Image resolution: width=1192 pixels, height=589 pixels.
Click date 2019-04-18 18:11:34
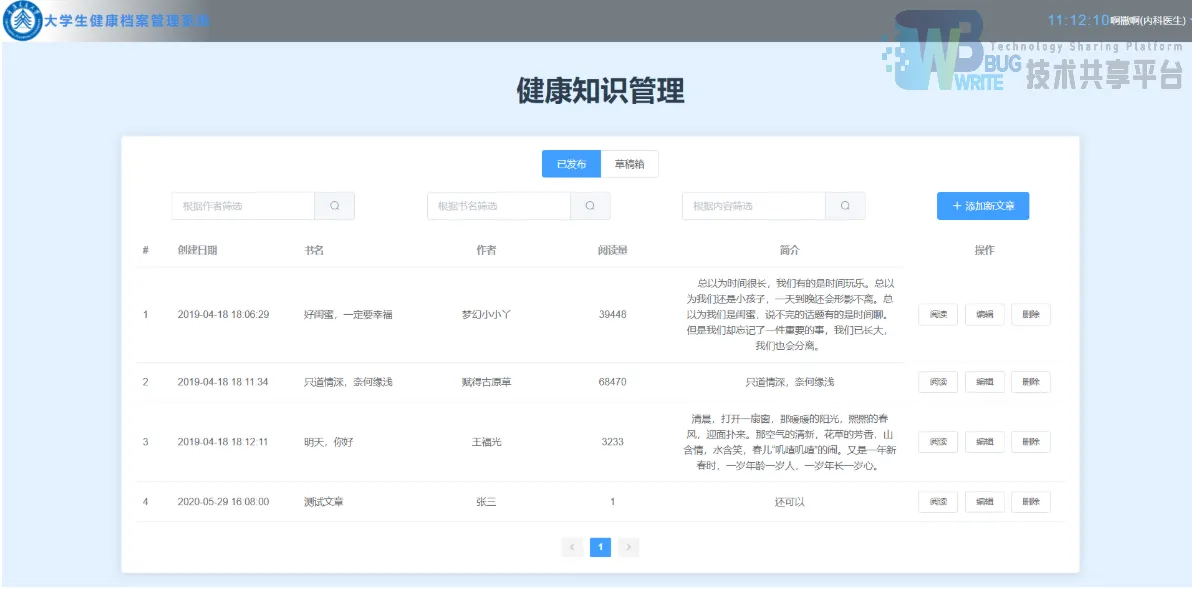[223, 382]
